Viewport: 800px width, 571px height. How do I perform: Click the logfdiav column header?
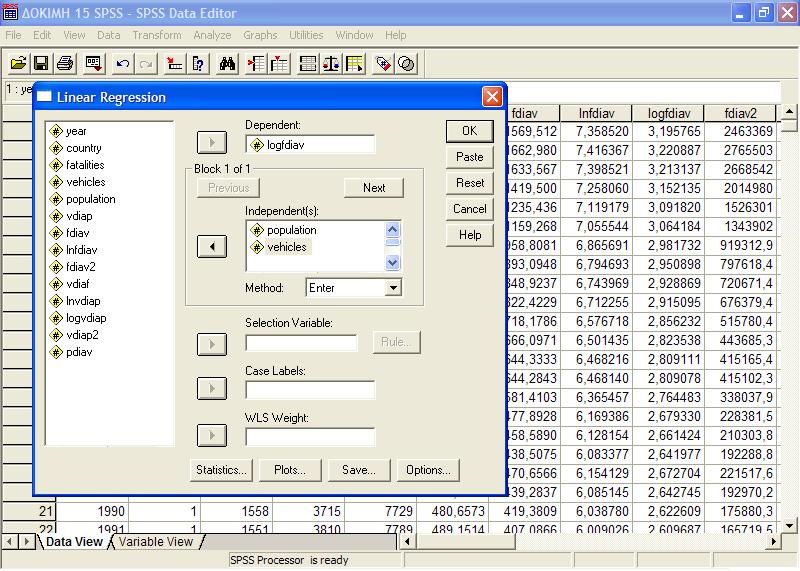(668, 113)
